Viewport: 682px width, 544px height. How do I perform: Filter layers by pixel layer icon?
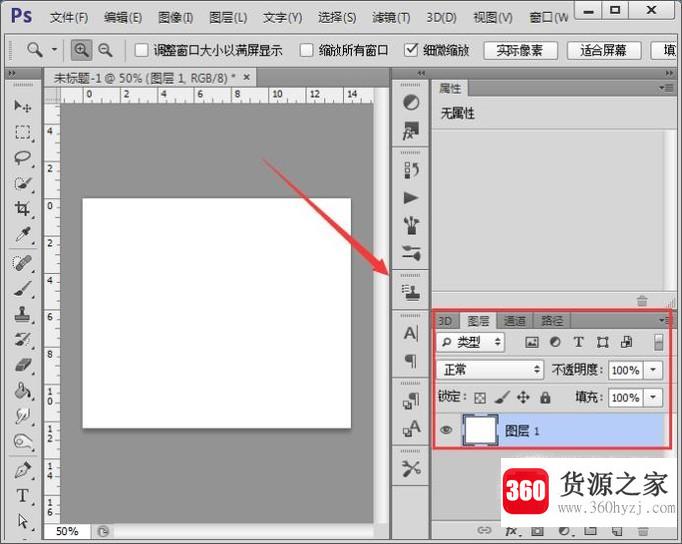click(x=532, y=342)
